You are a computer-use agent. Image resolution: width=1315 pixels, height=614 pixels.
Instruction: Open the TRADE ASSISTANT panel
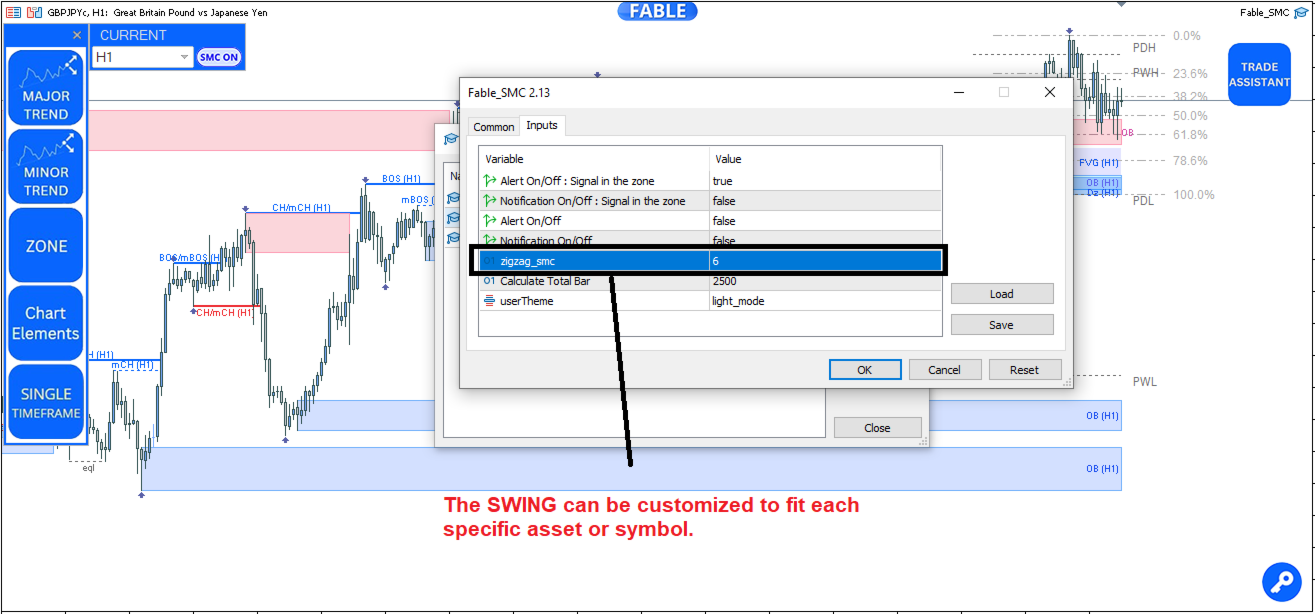tap(1259, 74)
